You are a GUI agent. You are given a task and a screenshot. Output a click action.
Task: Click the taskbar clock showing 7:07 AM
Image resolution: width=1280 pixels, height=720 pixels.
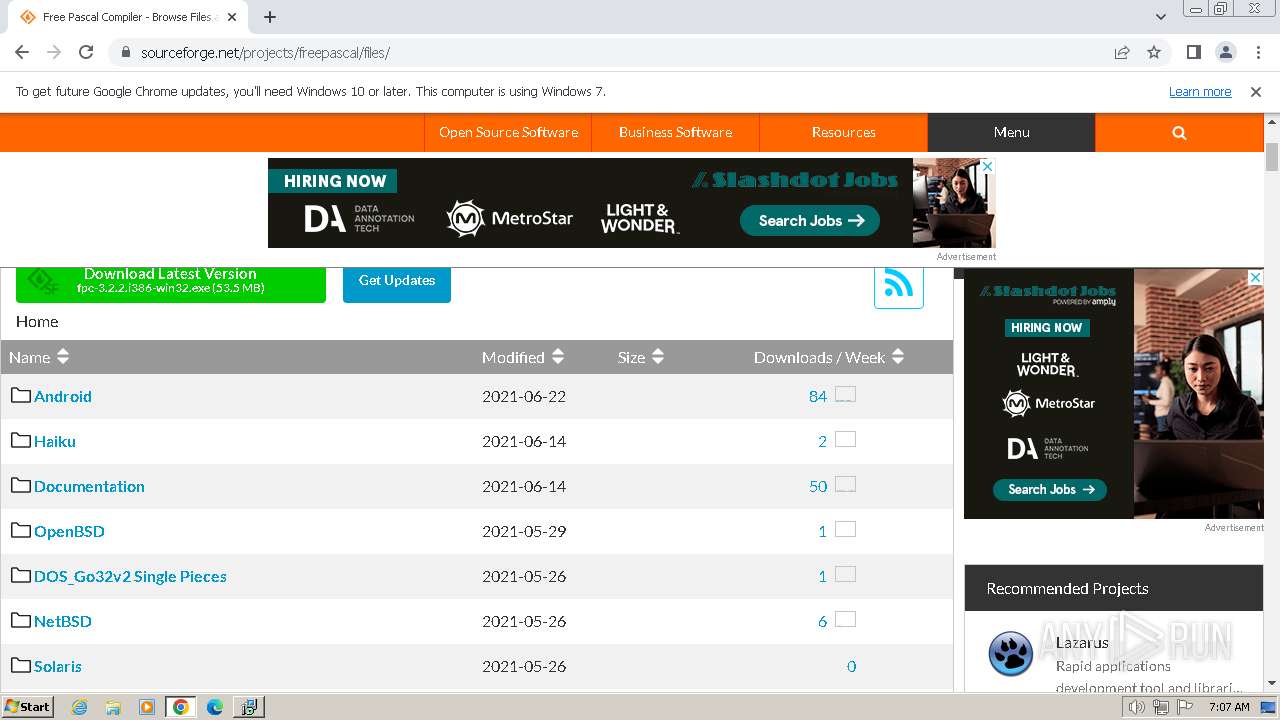[x=1229, y=707]
